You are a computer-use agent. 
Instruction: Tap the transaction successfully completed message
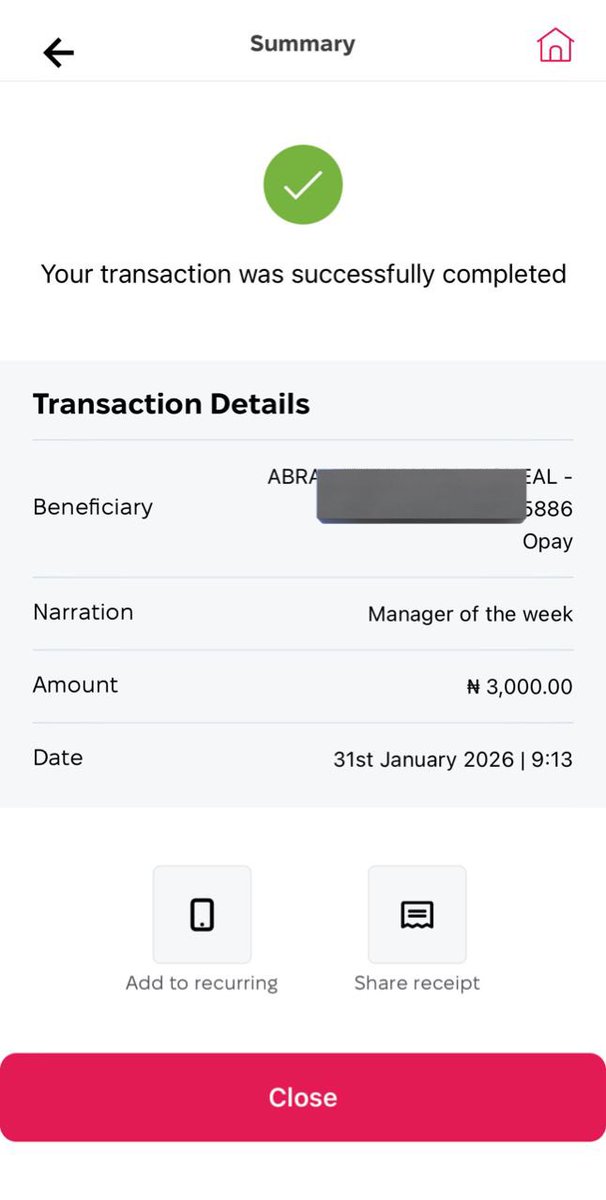[x=303, y=274]
